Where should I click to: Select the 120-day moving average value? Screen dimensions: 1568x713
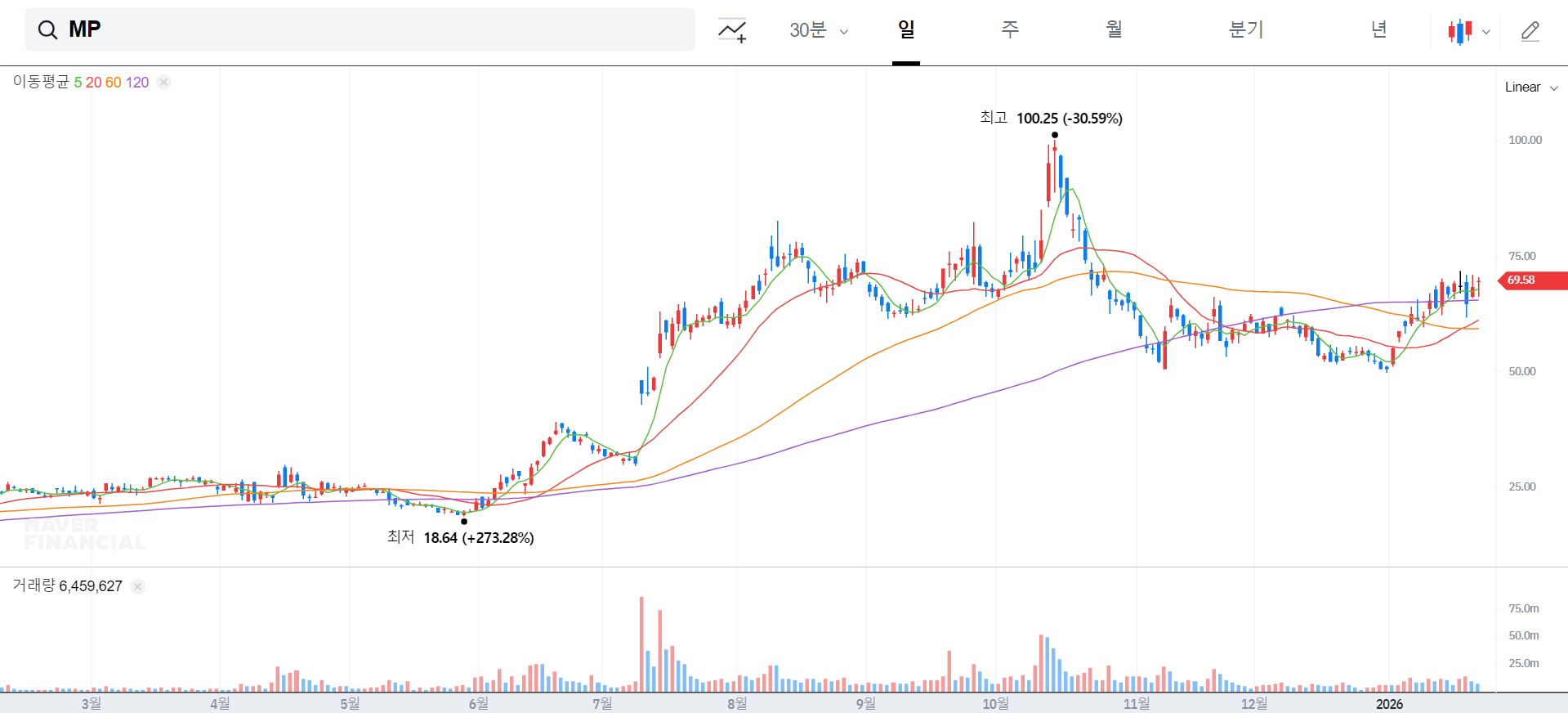137,83
